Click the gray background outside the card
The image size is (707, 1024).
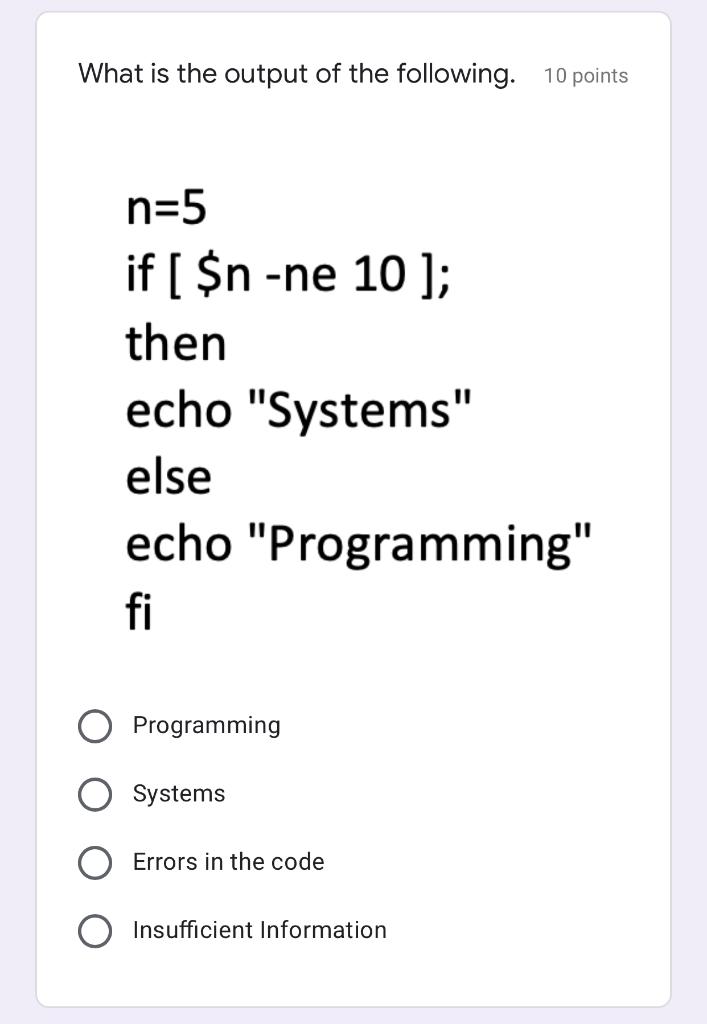17,512
